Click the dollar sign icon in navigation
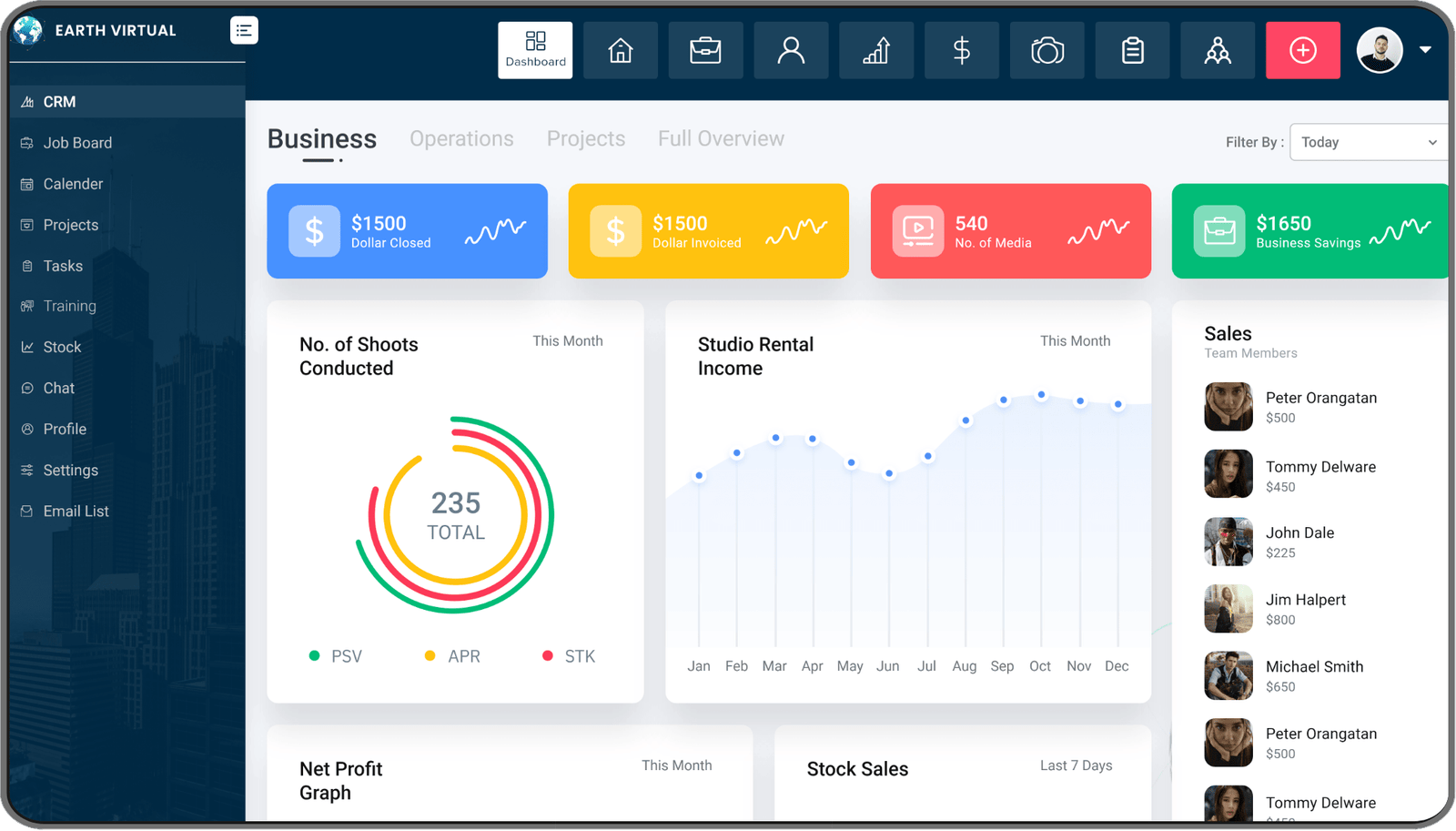Image resolution: width=1456 pixels, height=831 pixels. [961, 50]
